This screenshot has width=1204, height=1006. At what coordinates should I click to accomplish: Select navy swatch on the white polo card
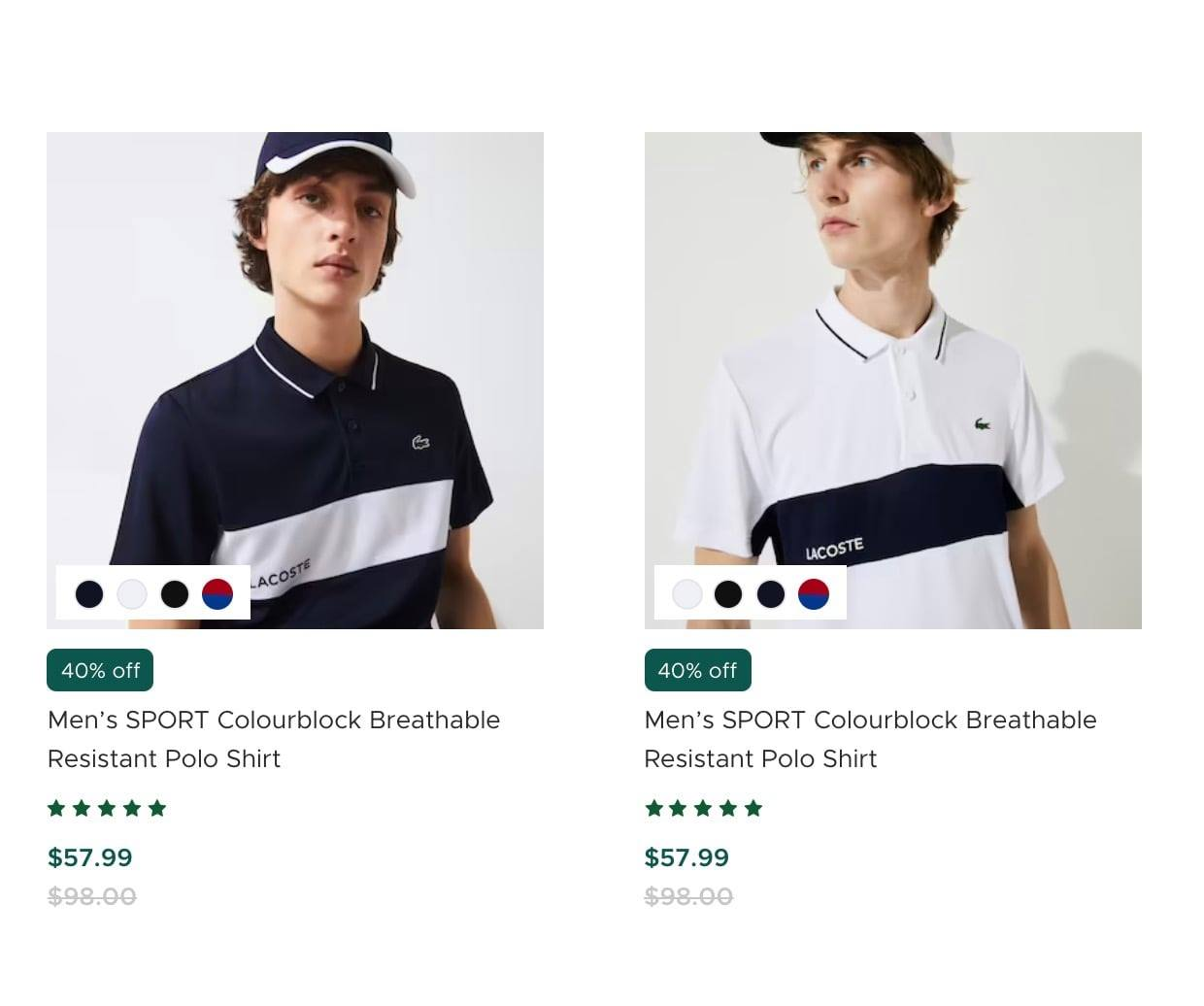(x=771, y=593)
